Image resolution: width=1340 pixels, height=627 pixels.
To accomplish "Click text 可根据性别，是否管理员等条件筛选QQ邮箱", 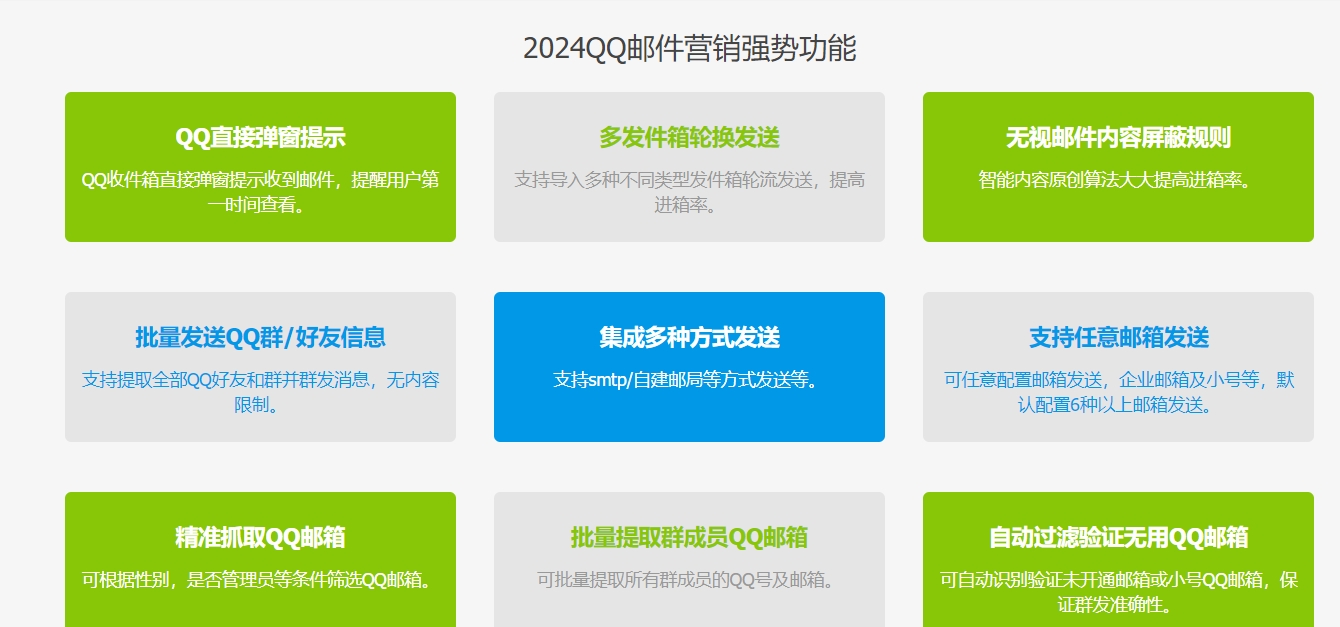I will pyautogui.click(x=255, y=580).
